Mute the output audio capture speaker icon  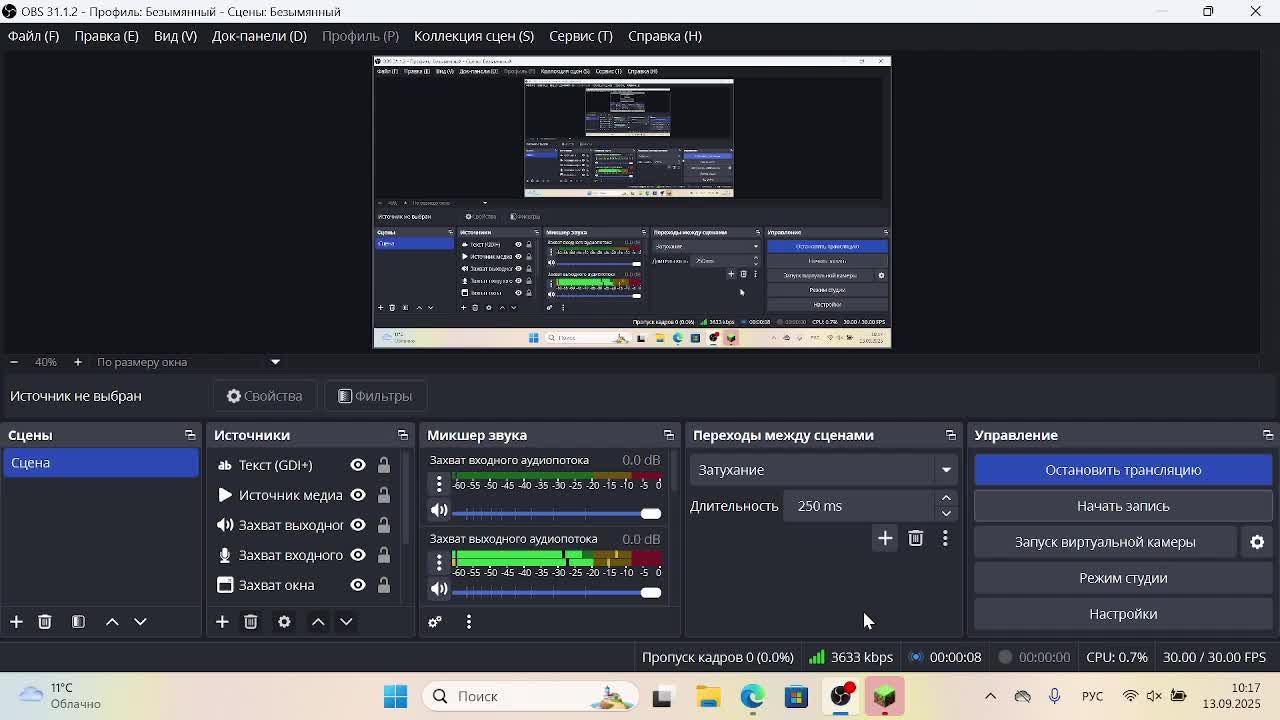coord(439,589)
